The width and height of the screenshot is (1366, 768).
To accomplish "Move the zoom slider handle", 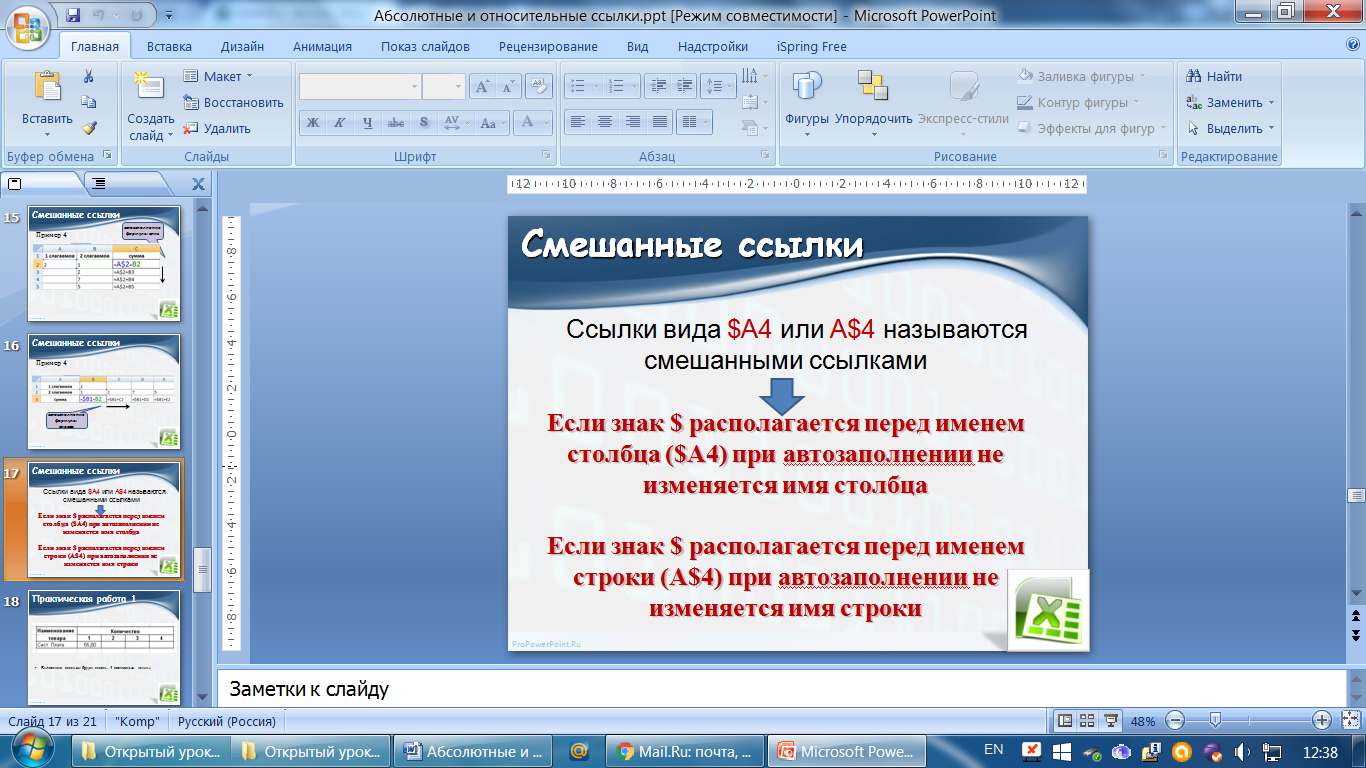I will click(x=1214, y=720).
